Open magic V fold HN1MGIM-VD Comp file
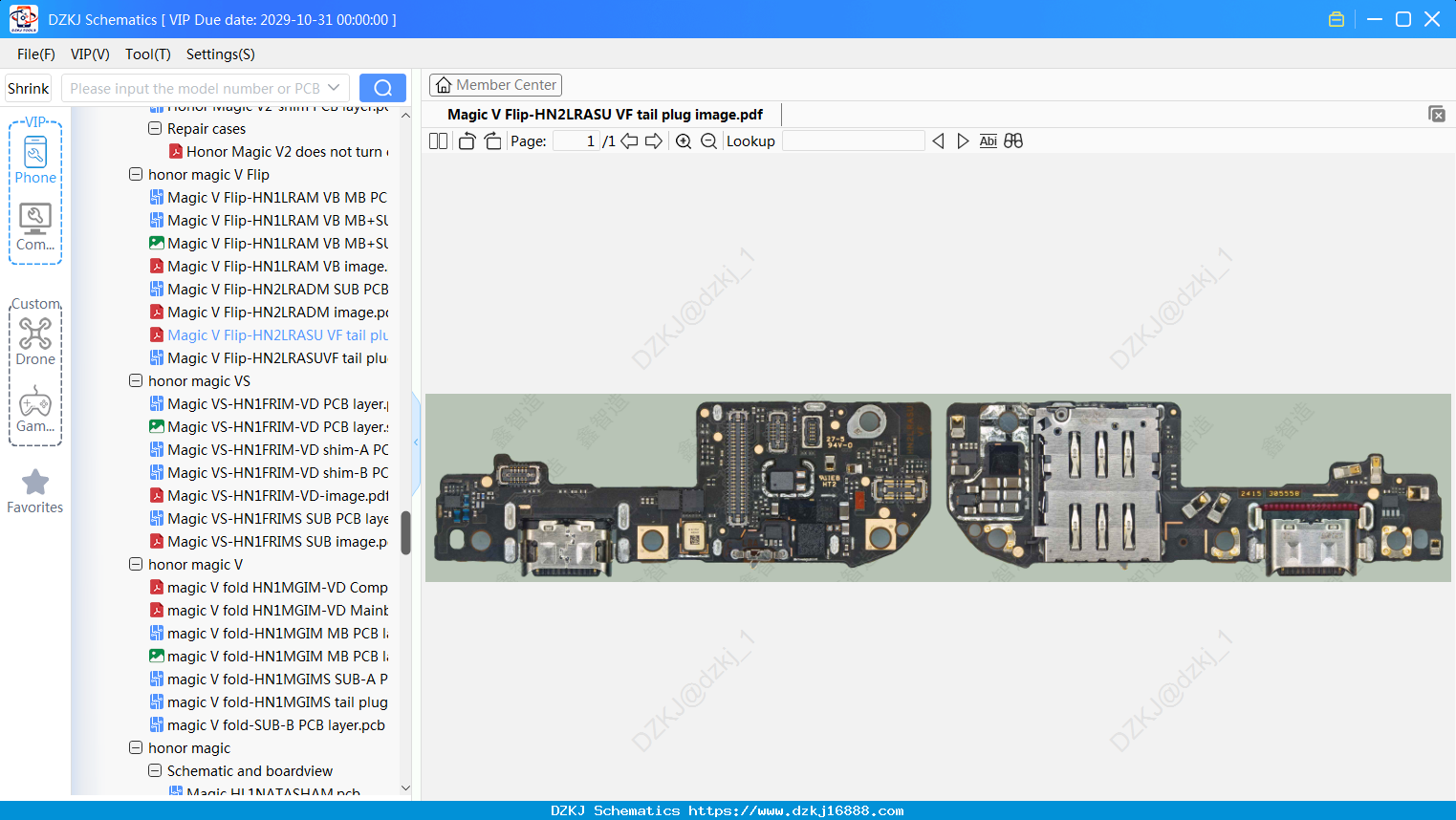The width and height of the screenshot is (1456, 820). click(269, 587)
